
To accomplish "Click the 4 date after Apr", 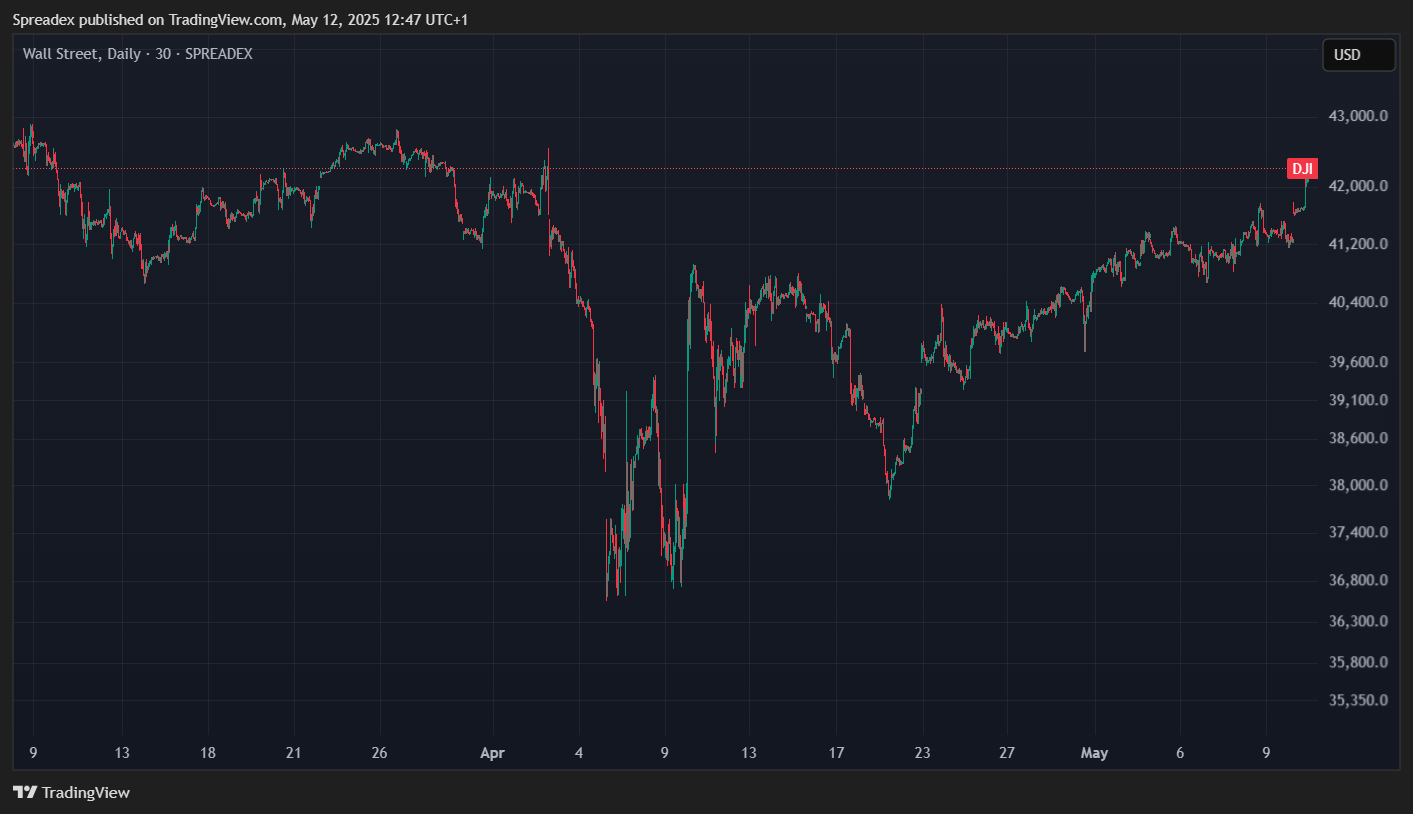I will [579, 753].
